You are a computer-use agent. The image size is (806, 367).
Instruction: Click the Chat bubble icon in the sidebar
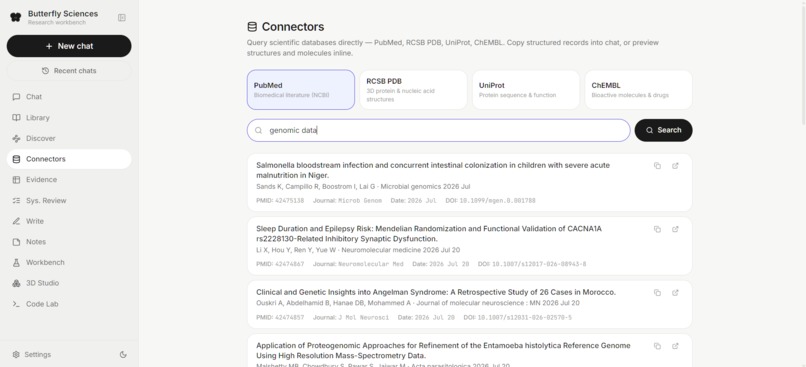(16, 97)
